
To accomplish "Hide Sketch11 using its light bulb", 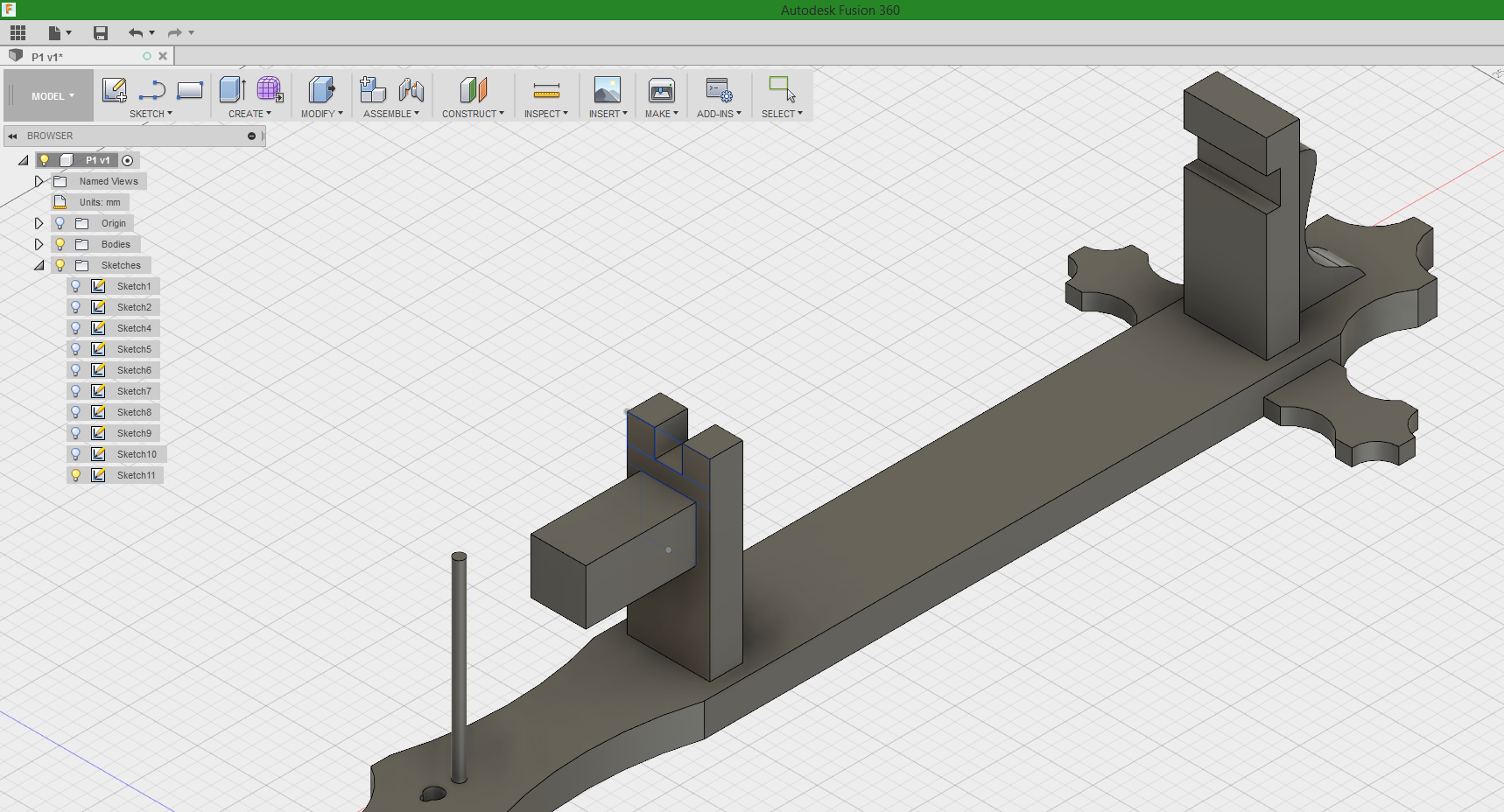I will pyautogui.click(x=75, y=475).
